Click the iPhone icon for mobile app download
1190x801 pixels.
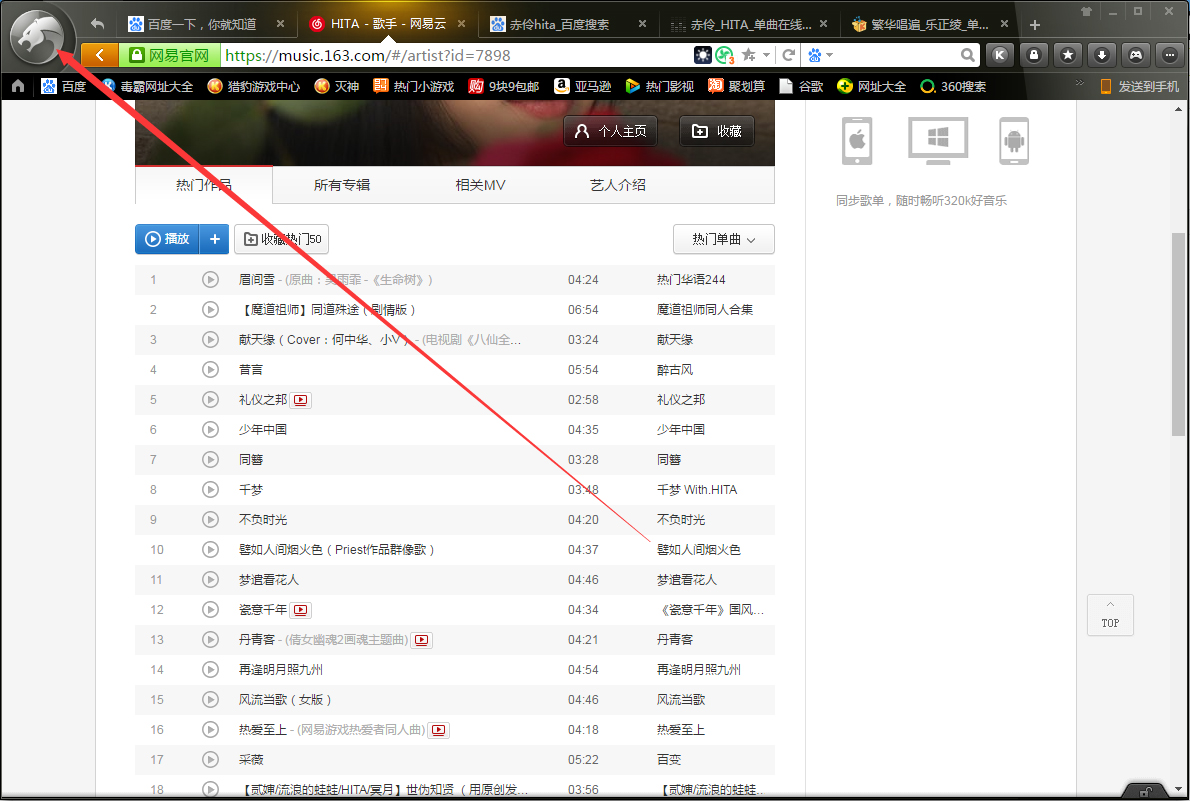tap(856, 140)
